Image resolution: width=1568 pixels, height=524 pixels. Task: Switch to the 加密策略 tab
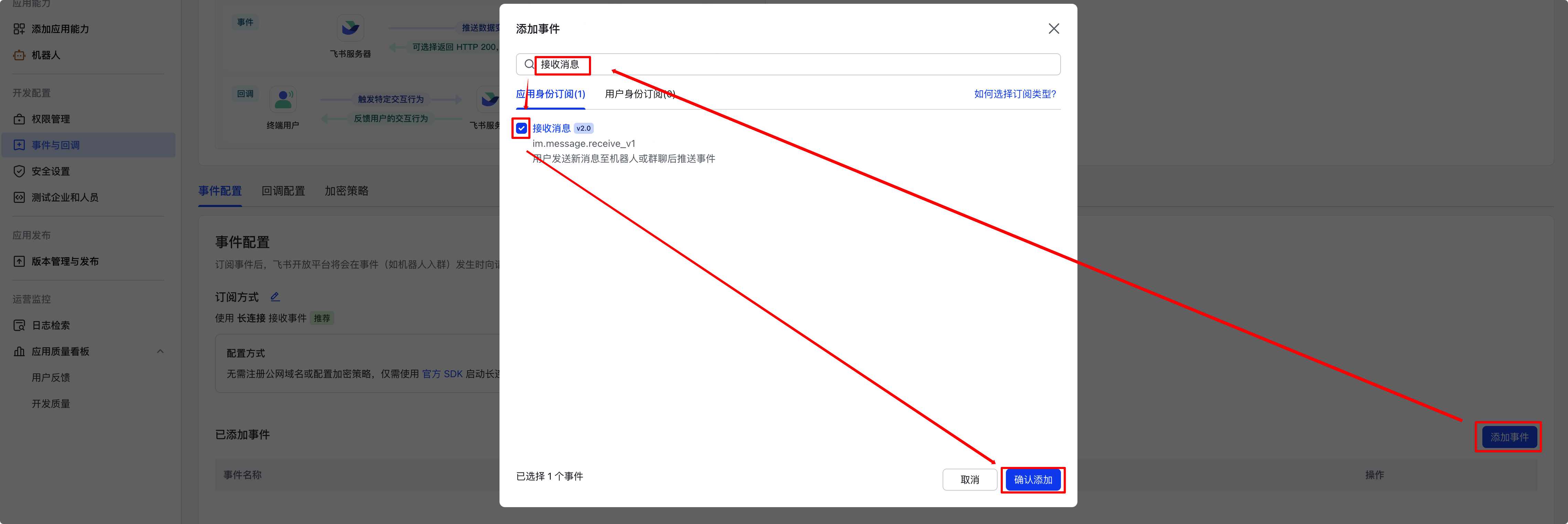click(x=346, y=190)
